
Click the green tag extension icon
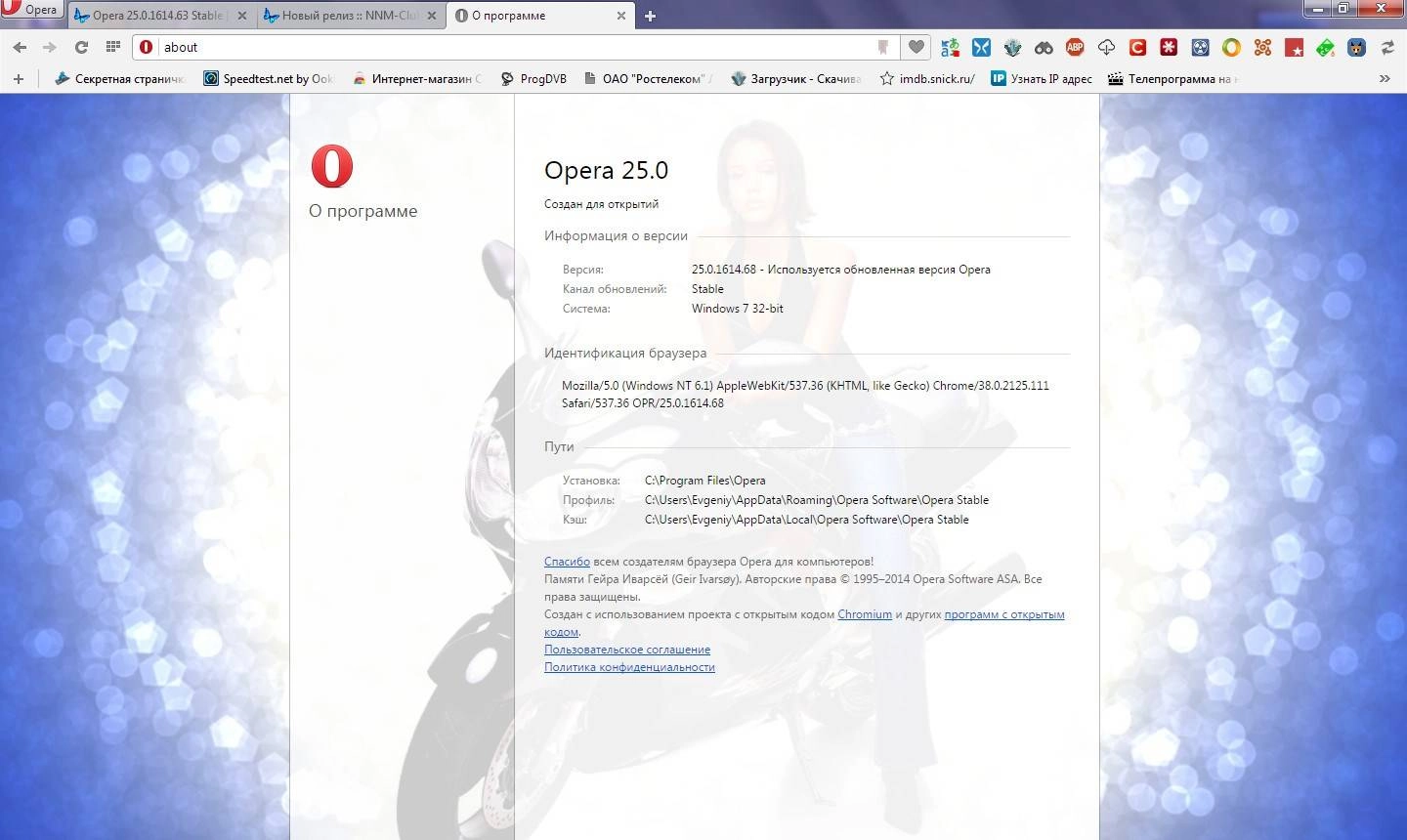pyautogui.click(x=1325, y=47)
